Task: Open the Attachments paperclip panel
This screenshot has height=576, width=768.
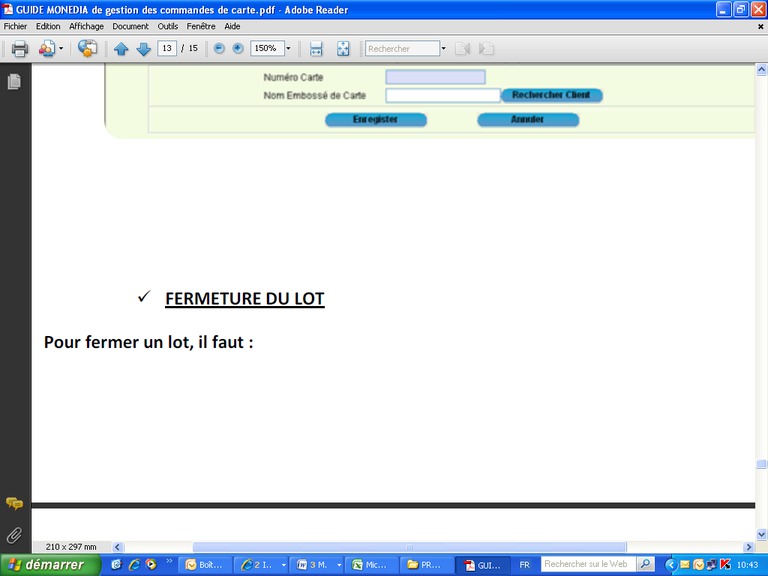Action: coord(14,534)
